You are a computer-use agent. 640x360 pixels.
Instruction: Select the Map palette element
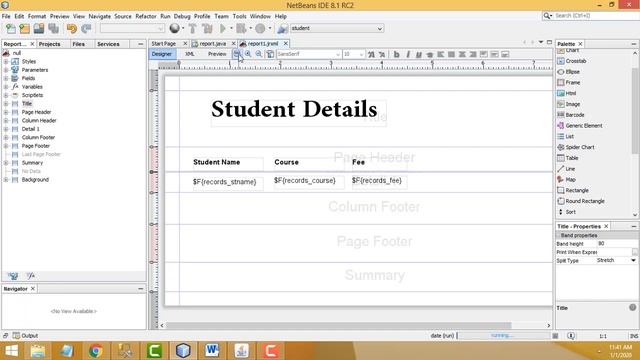(x=570, y=180)
